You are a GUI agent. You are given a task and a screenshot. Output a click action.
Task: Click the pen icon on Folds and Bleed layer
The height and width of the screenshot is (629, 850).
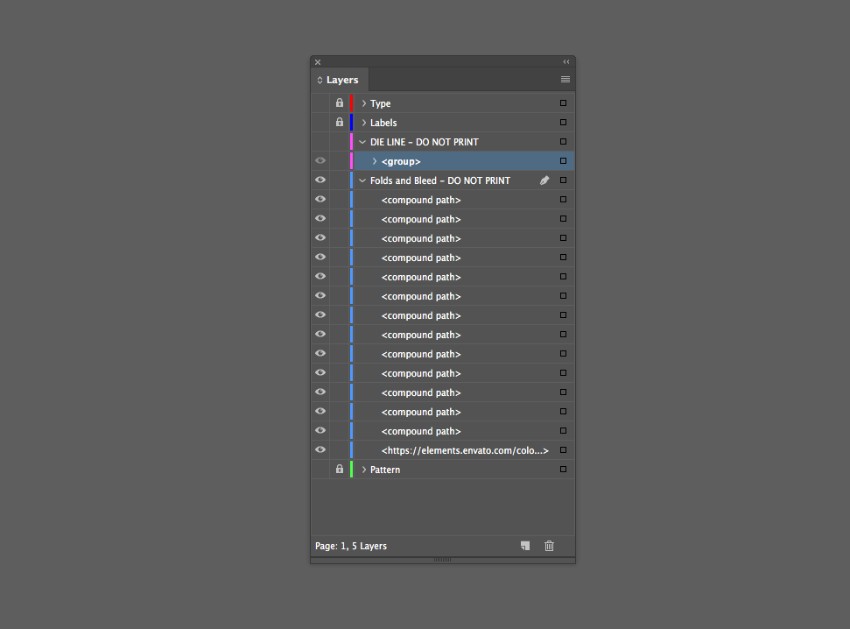(x=544, y=181)
